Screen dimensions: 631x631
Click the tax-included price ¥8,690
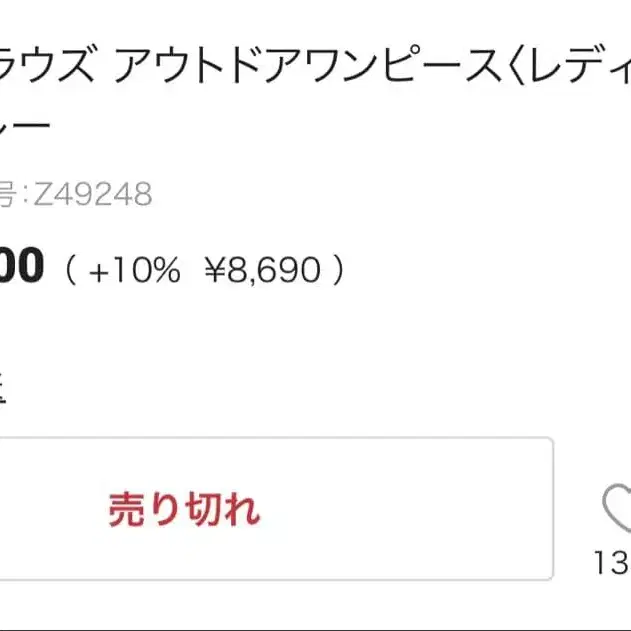pos(262,269)
